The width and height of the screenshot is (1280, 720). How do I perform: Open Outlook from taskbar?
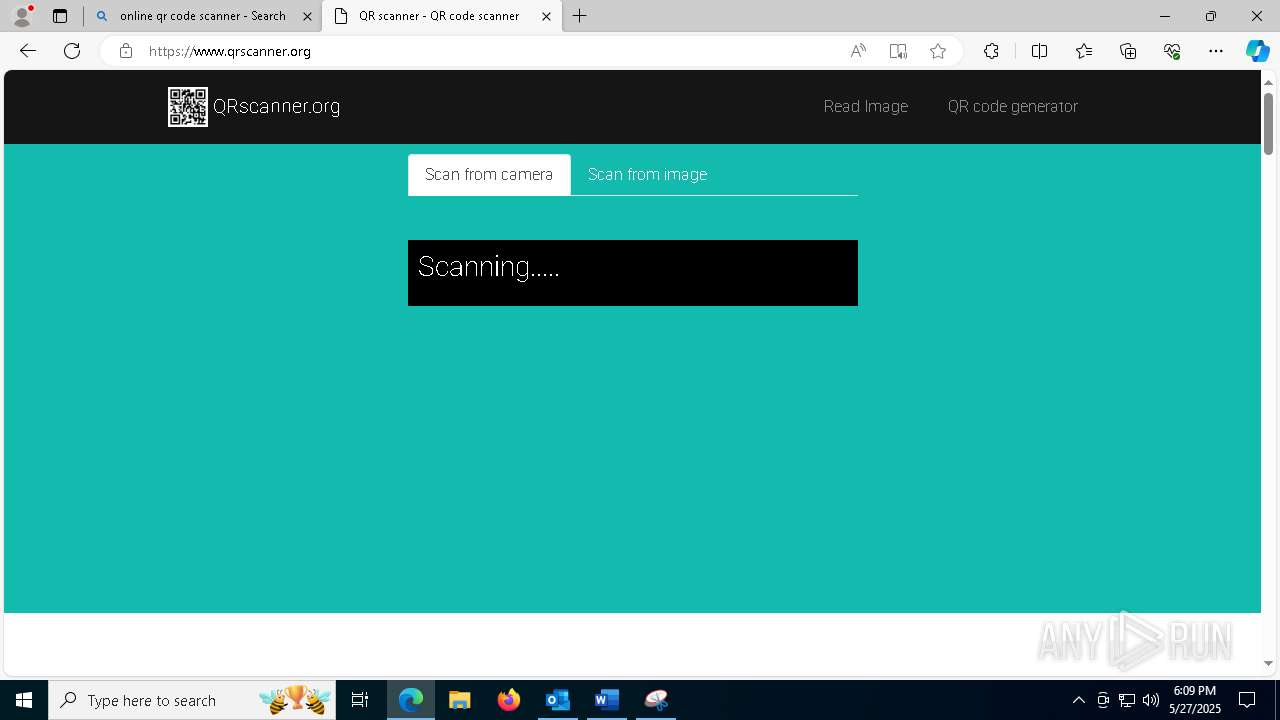558,700
